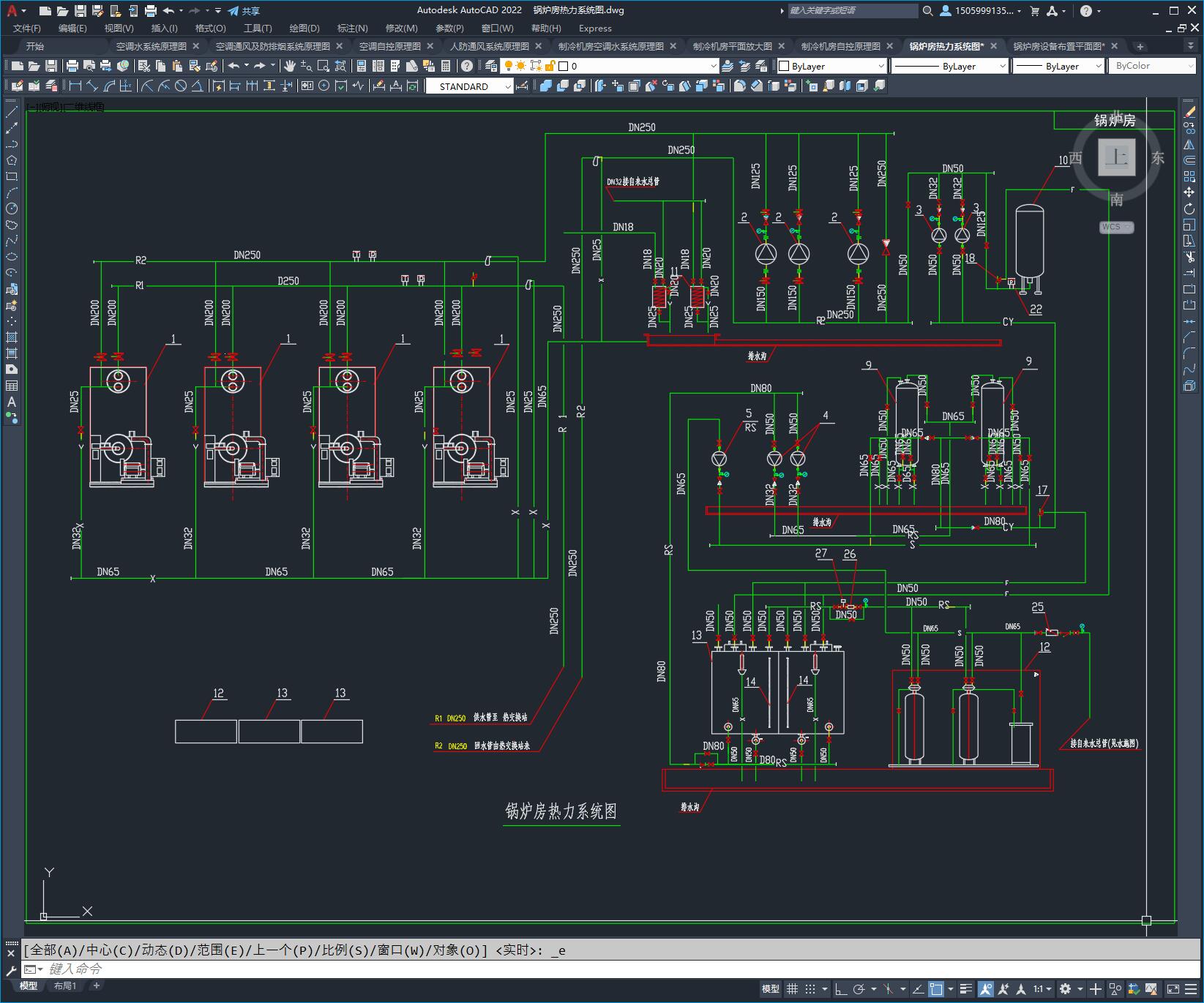Add a new drawing tab with plus
The image size is (1204, 1003).
pyautogui.click(x=1140, y=46)
